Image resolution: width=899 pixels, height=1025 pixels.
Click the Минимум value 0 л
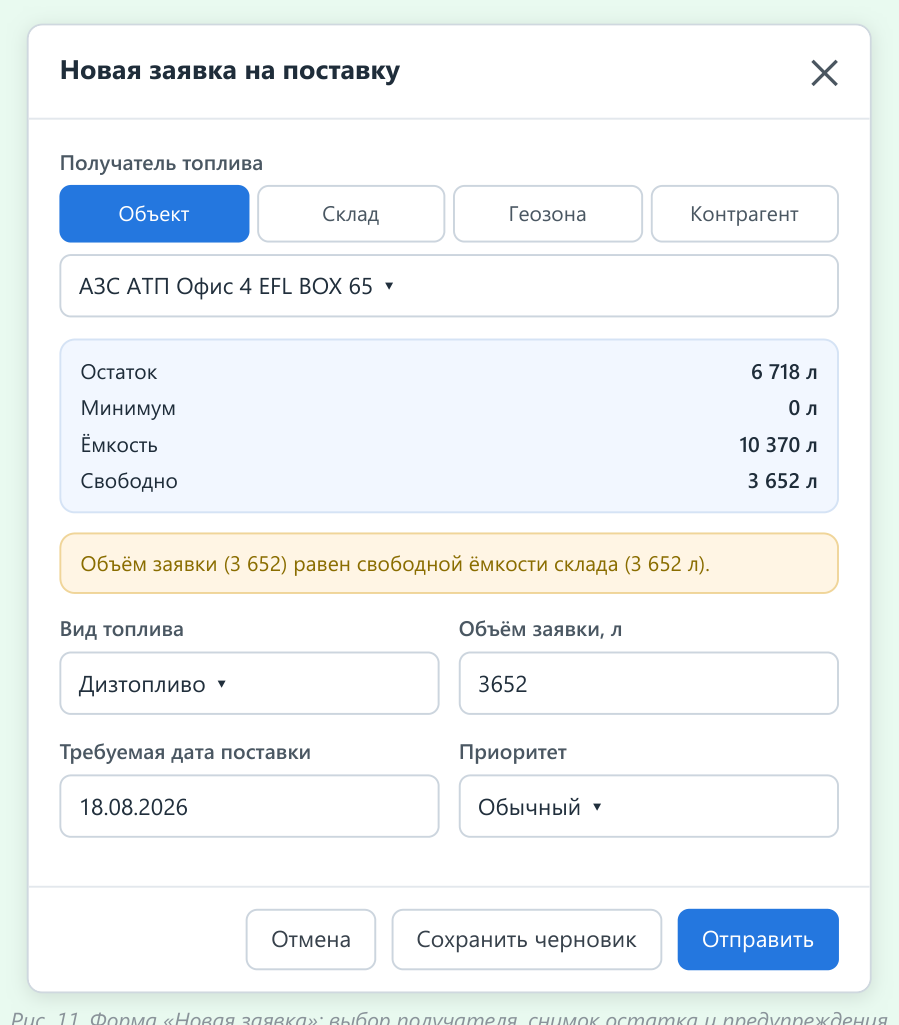click(x=802, y=408)
